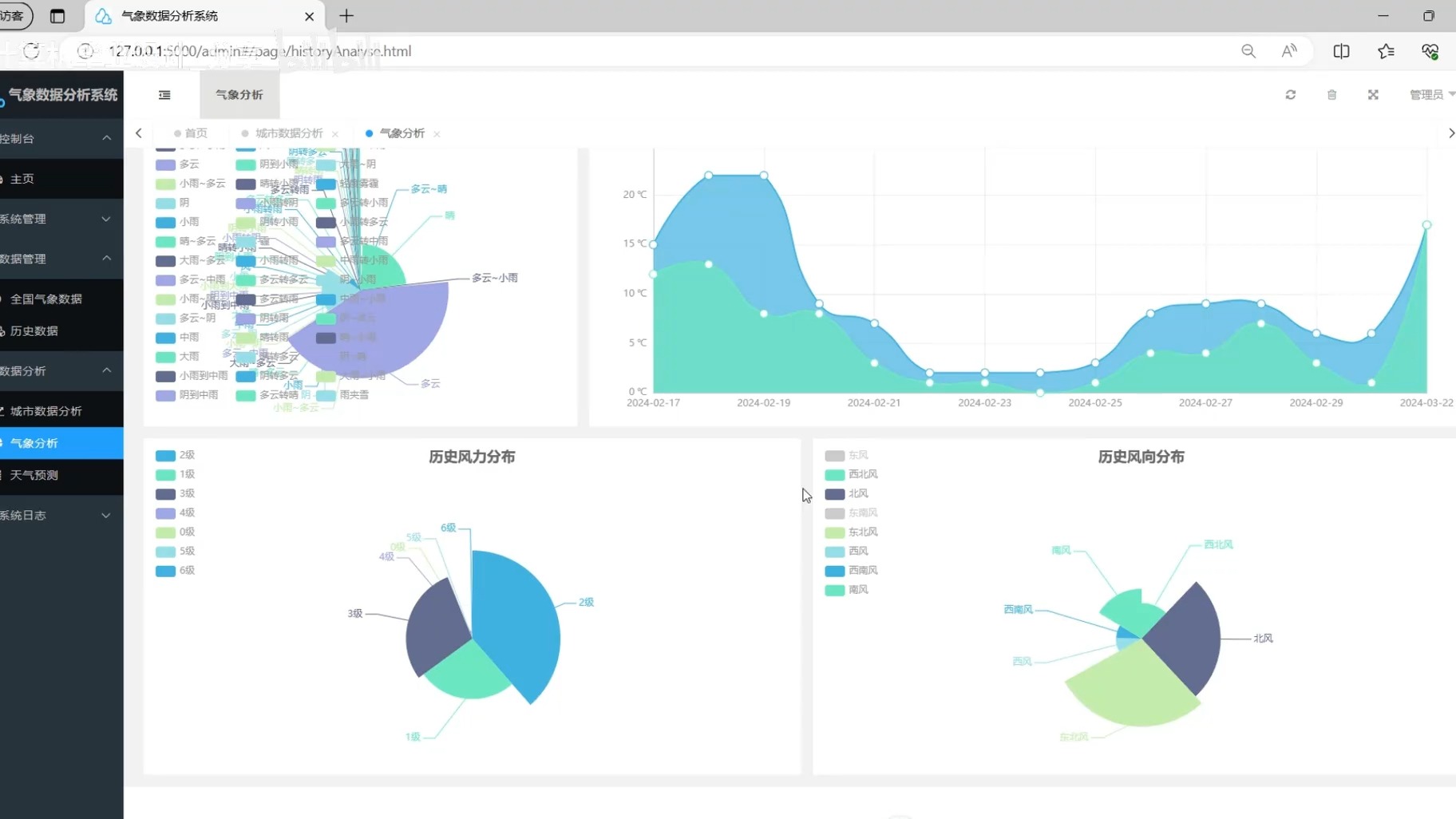Open 全国气象数据 in the sidebar
This screenshot has width=1456, height=819.
click(61, 299)
